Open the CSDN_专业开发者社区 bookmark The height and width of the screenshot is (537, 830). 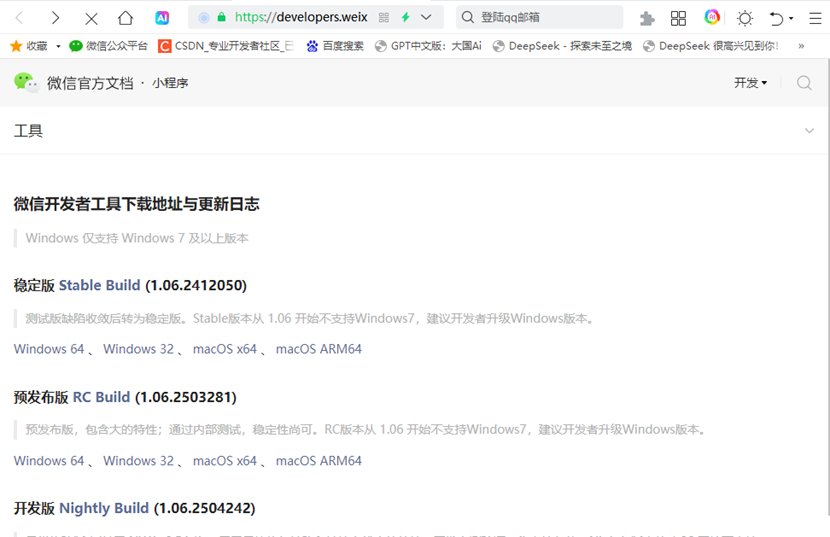(x=225, y=46)
